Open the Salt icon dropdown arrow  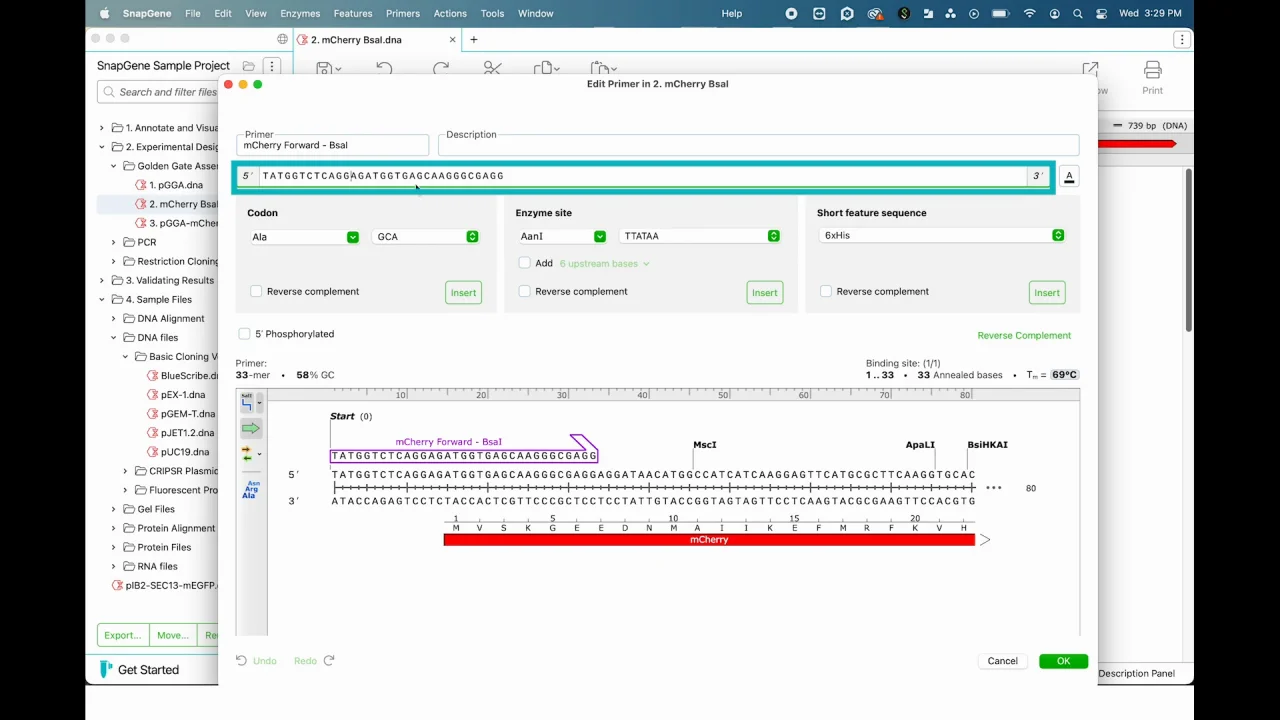pos(259,404)
